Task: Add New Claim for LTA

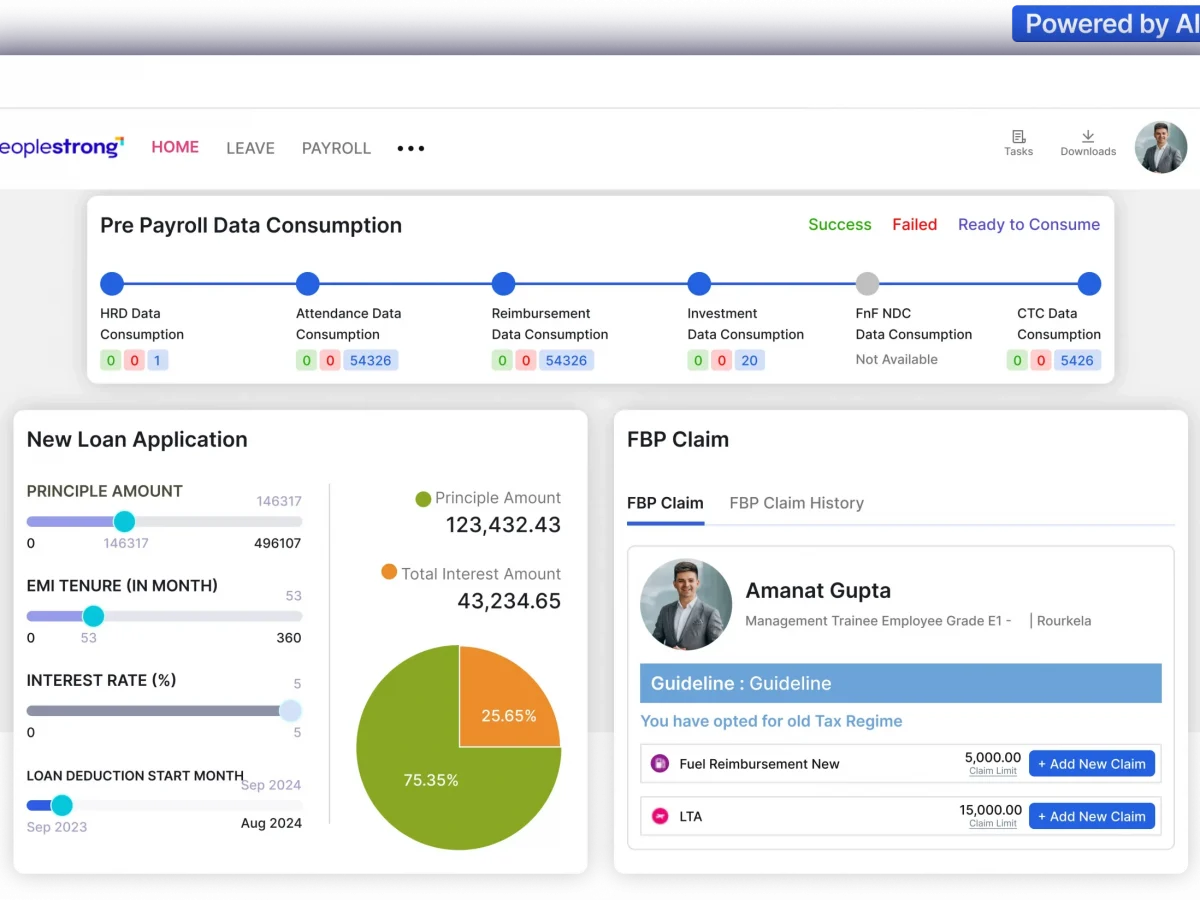Action: point(1091,816)
